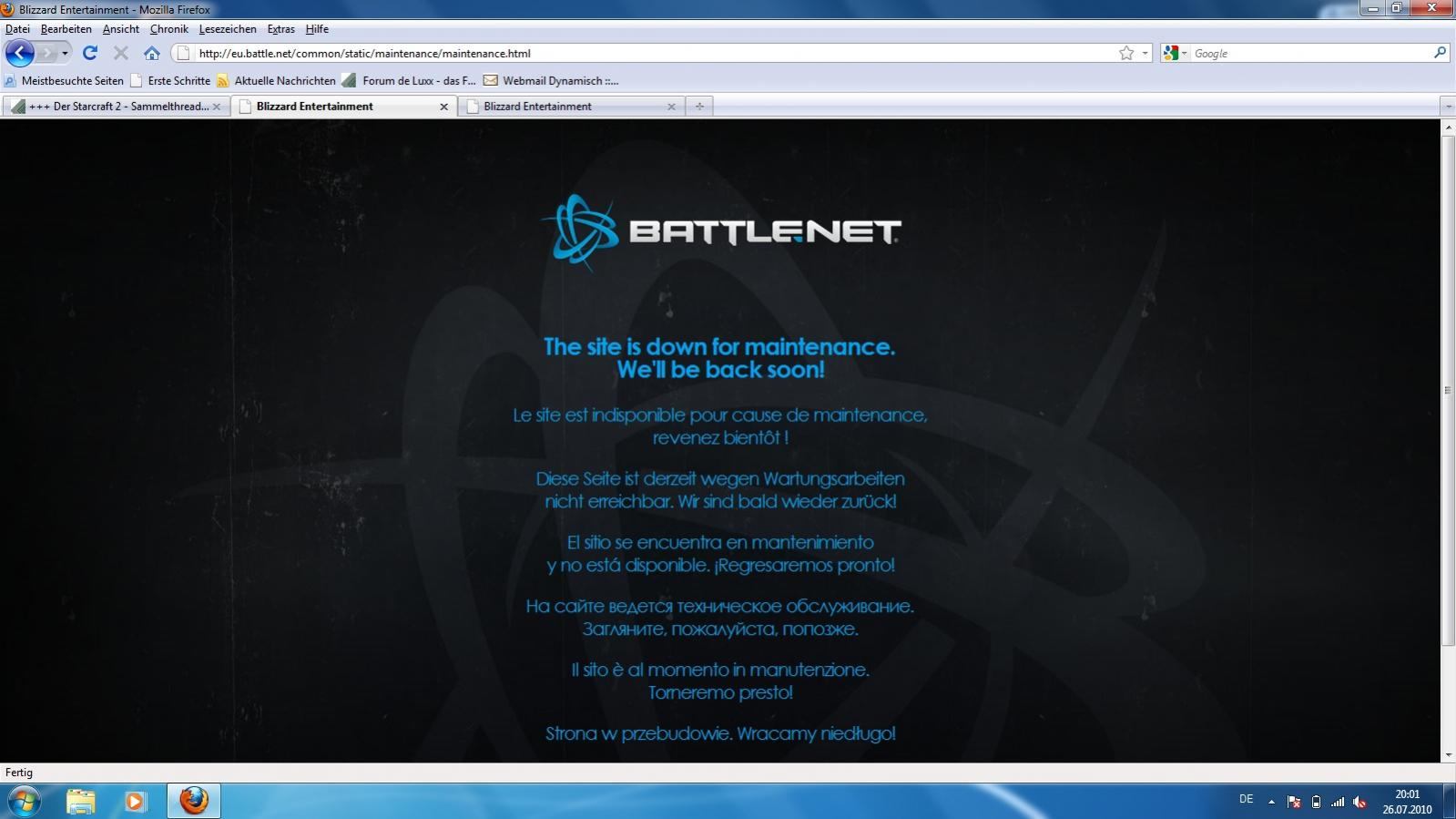
Task: Click the Stop loading X icon
Action: click(120, 53)
